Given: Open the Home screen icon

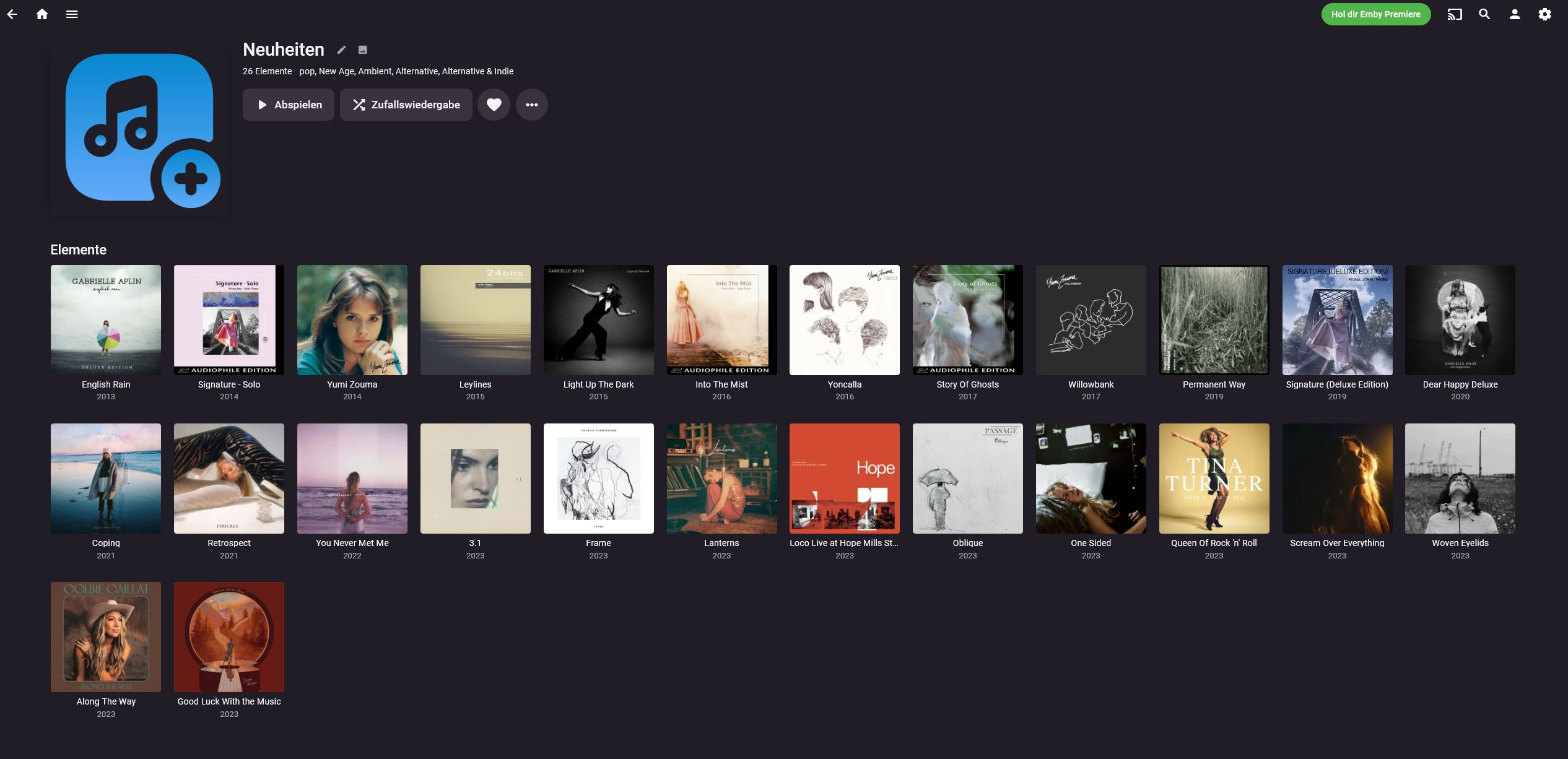Looking at the screenshot, I should 42,14.
